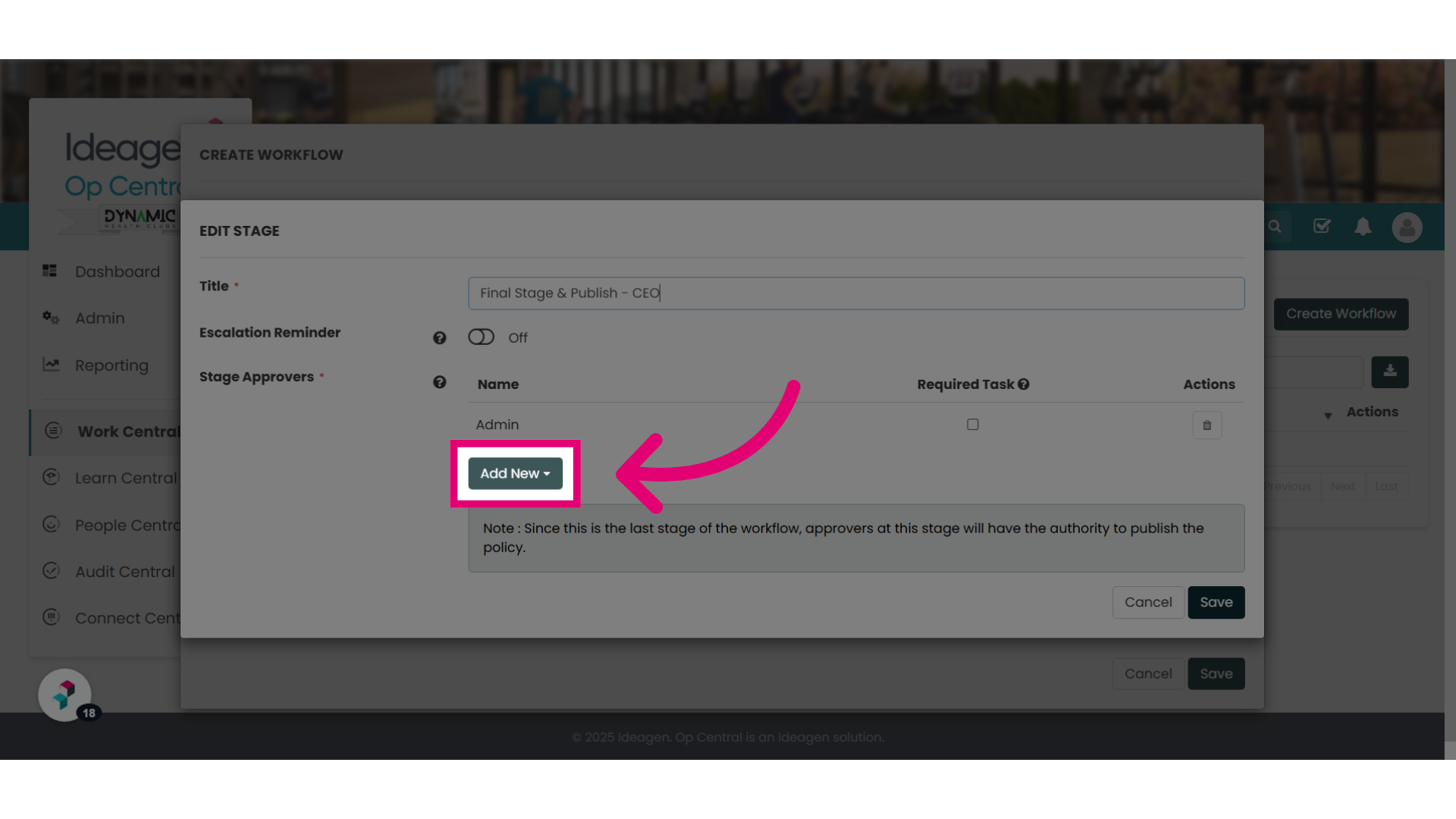
Task: Open the notifications bell
Action: [1363, 227]
